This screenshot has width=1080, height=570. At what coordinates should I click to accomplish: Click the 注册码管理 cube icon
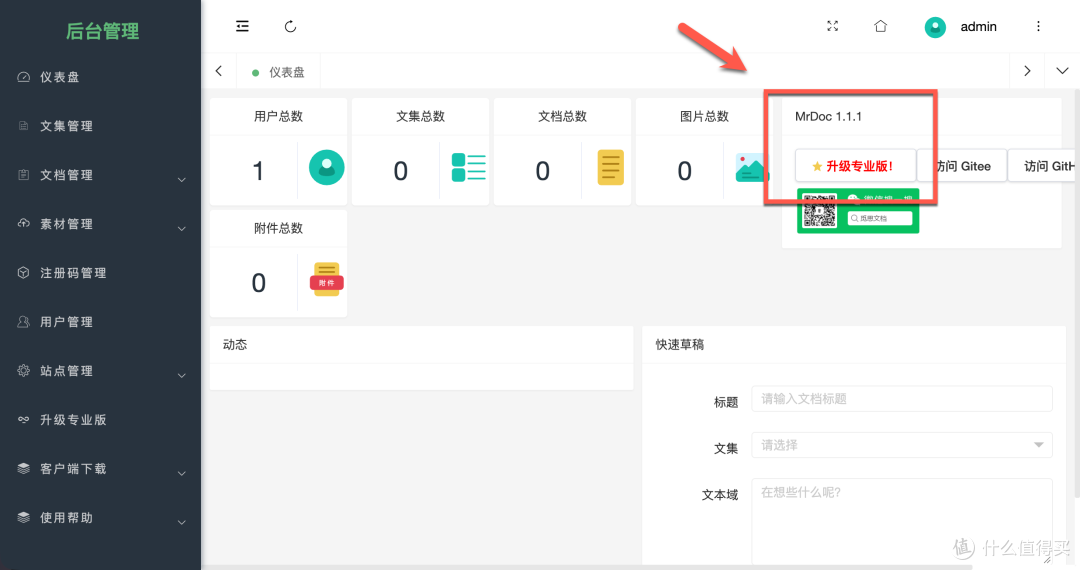tap(23, 273)
